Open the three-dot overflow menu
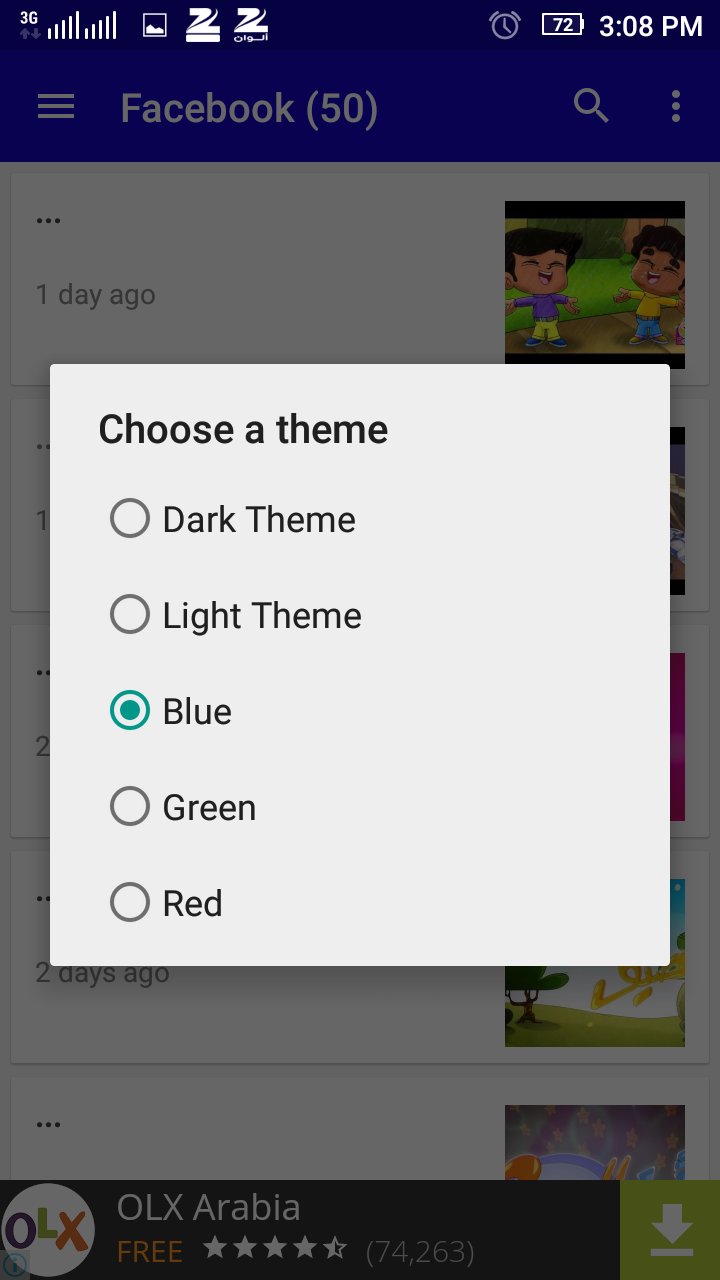This screenshot has width=720, height=1280. (x=676, y=106)
